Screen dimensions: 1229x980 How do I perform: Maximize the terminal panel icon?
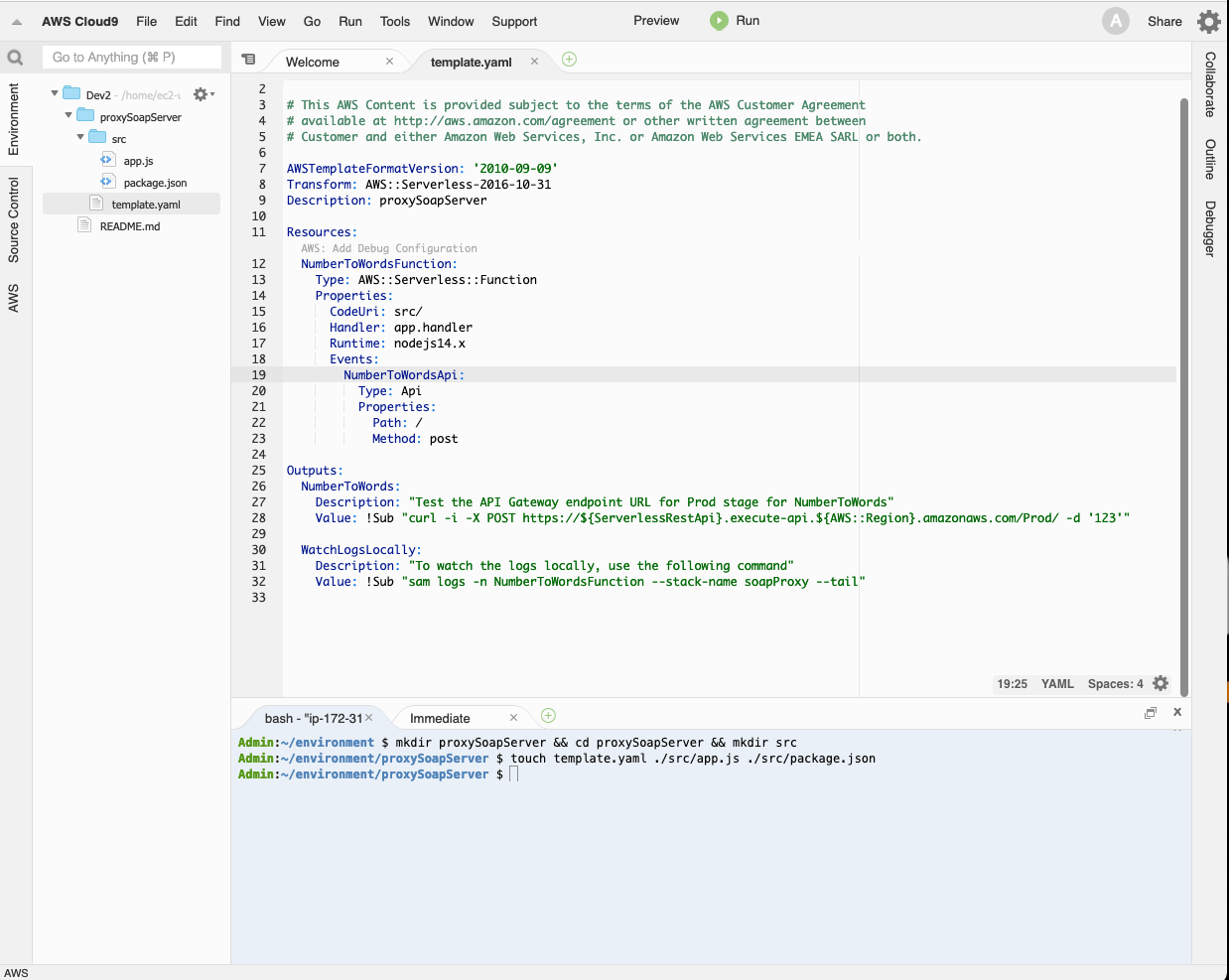[1151, 713]
